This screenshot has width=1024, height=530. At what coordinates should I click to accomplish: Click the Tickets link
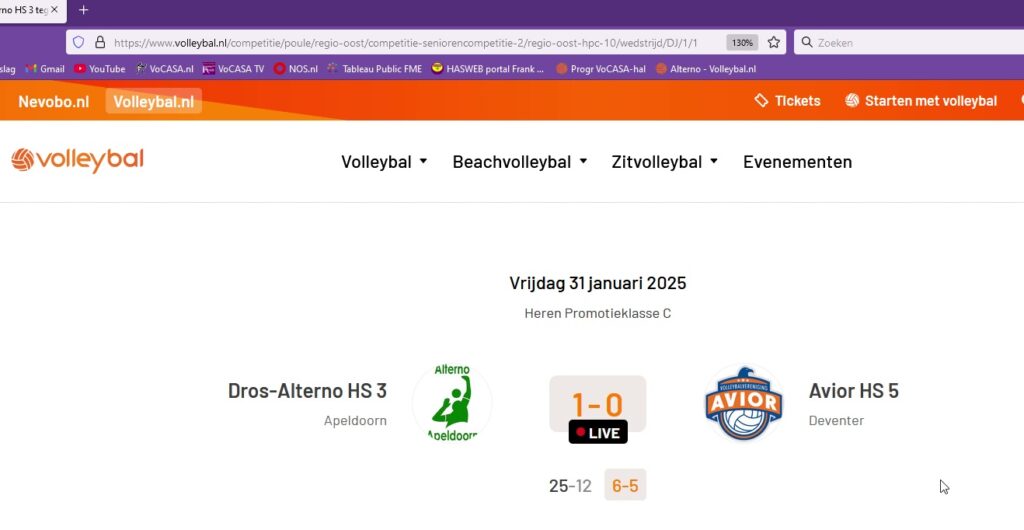click(787, 101)
